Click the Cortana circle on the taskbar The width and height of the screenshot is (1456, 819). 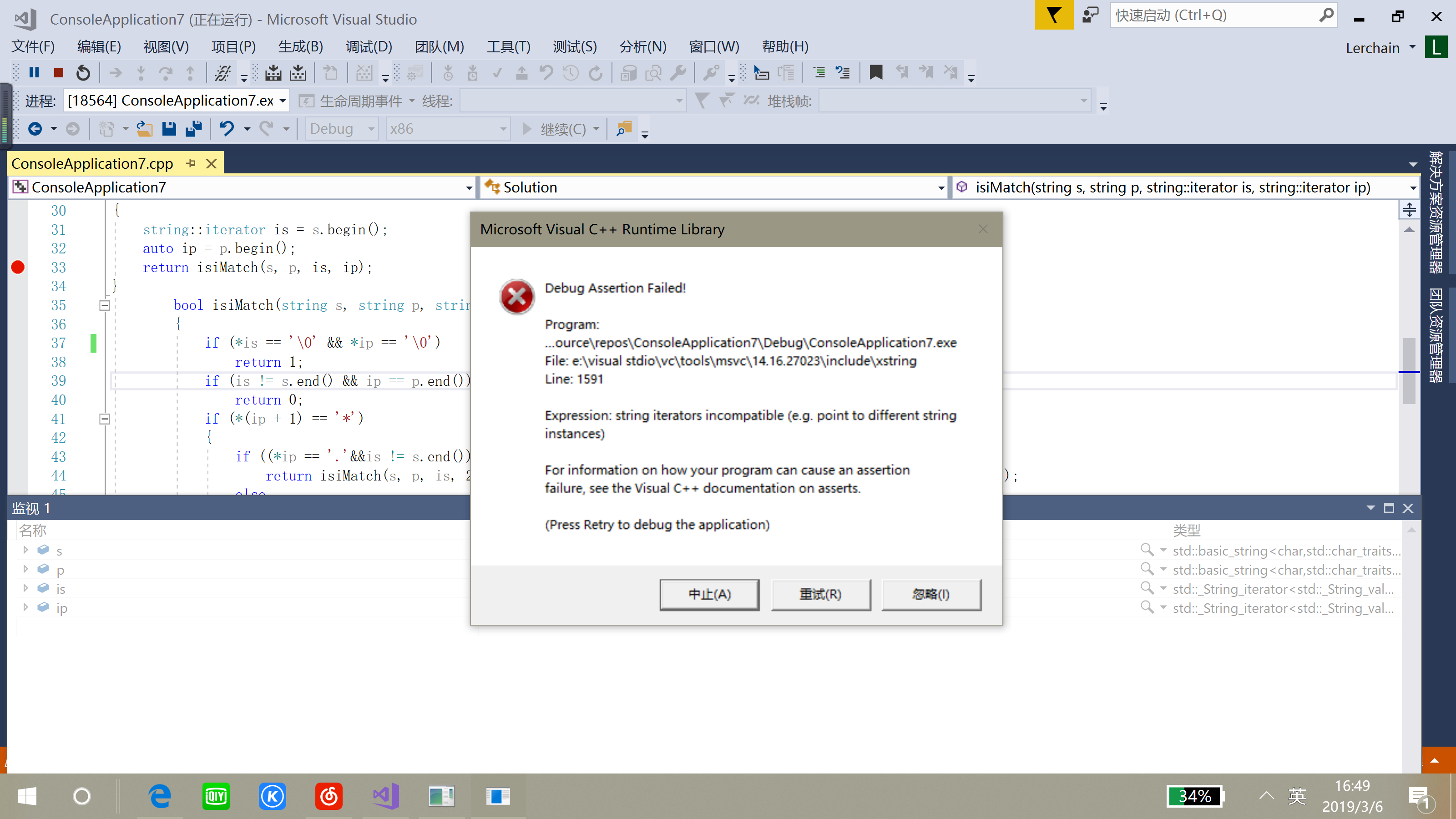[82, 796]
